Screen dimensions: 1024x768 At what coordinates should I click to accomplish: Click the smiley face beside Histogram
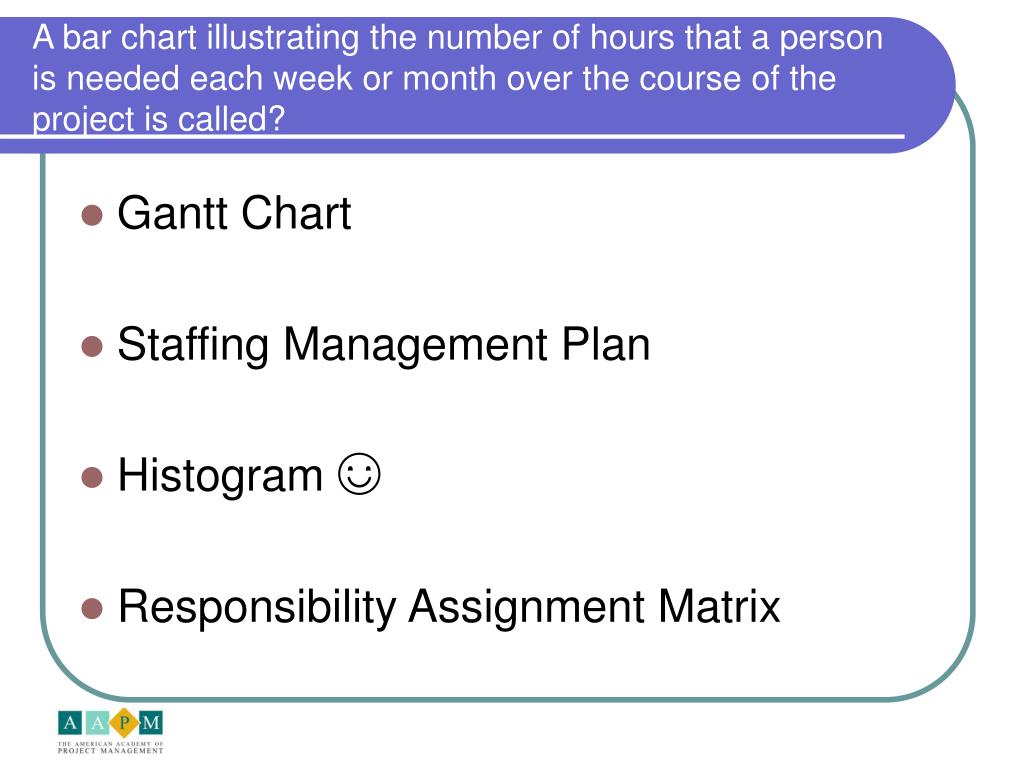(x=359, y=473)
